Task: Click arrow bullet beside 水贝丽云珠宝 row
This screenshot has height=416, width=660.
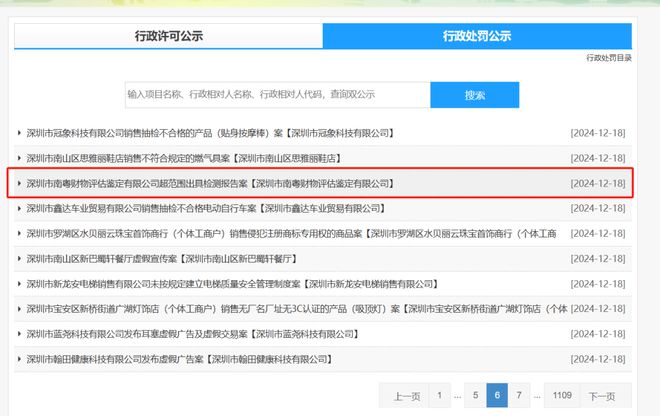Action: [x=19, y=234]
